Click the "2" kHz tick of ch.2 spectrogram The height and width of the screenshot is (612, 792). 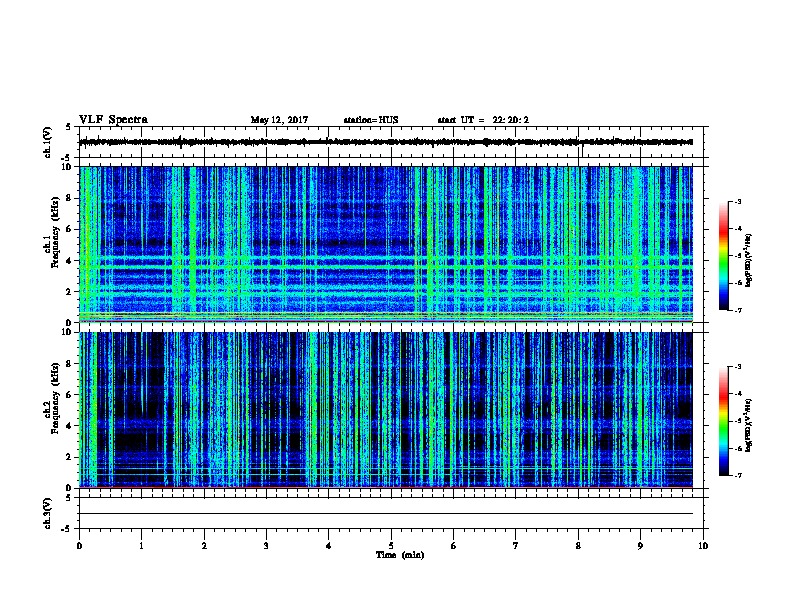71,457
